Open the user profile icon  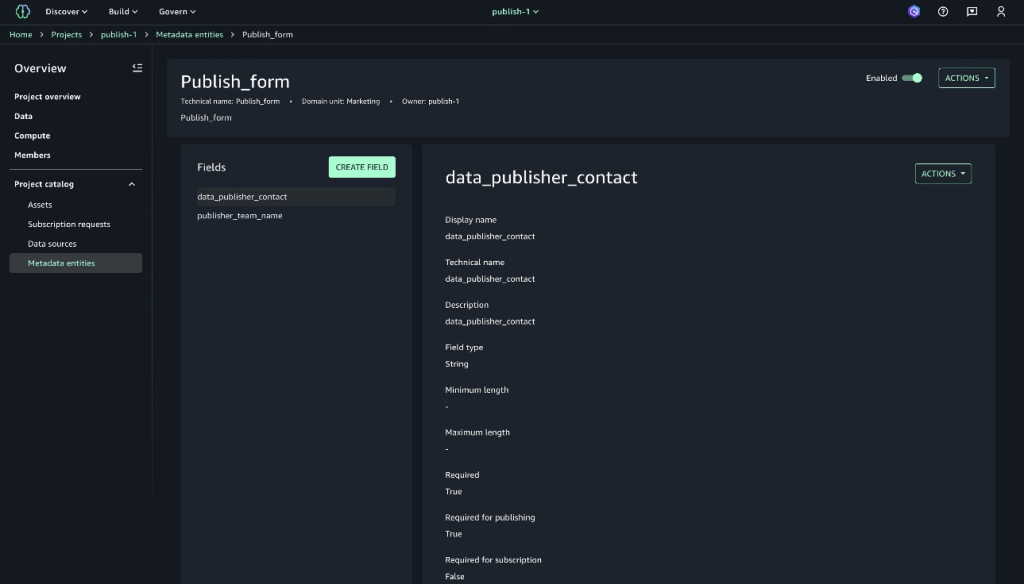click(1001, 12)
